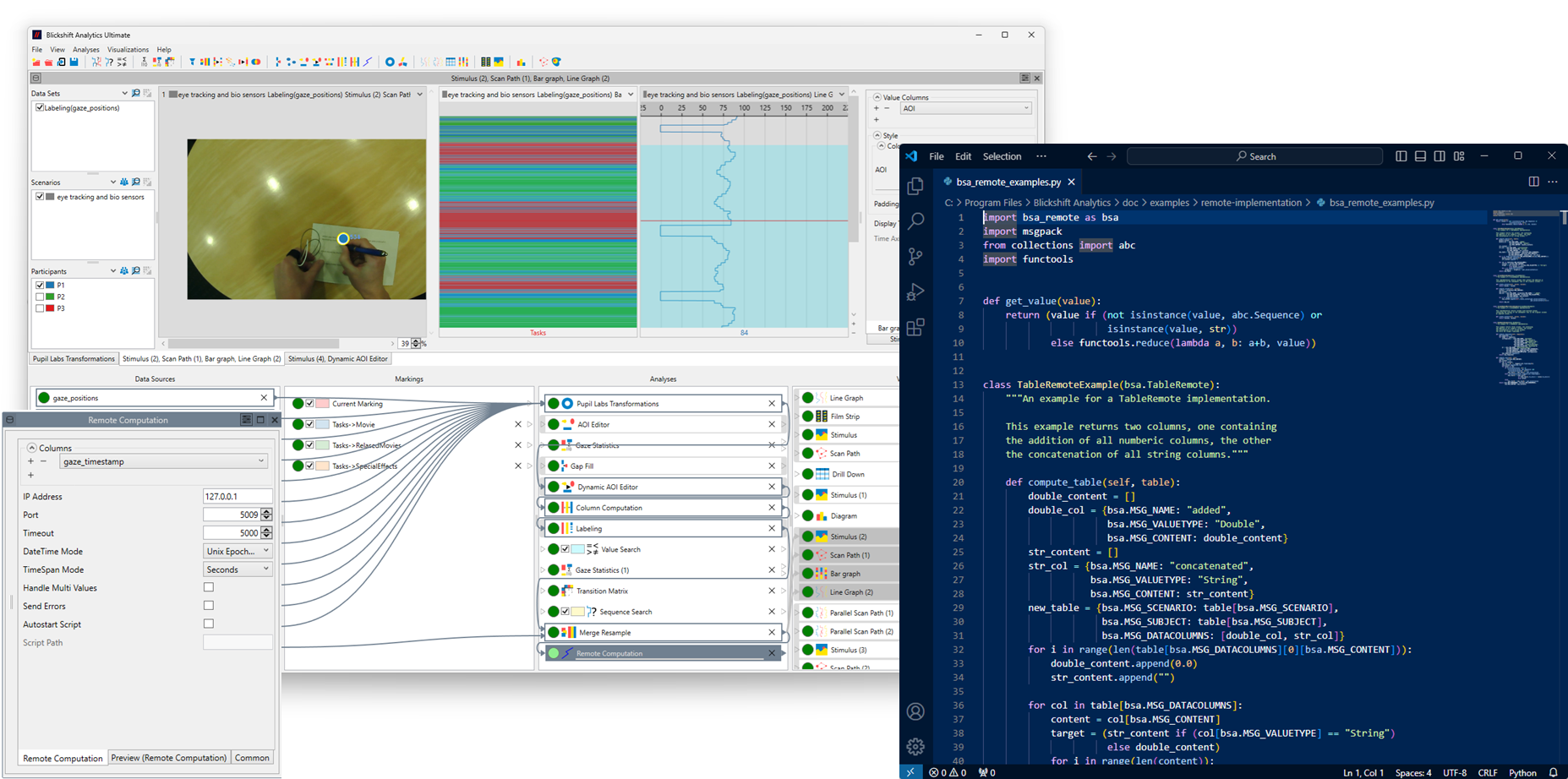This screenshot has height=779, width=1568.
Task: Click the Python language mode in status bar
Action: coord(1522,772)
